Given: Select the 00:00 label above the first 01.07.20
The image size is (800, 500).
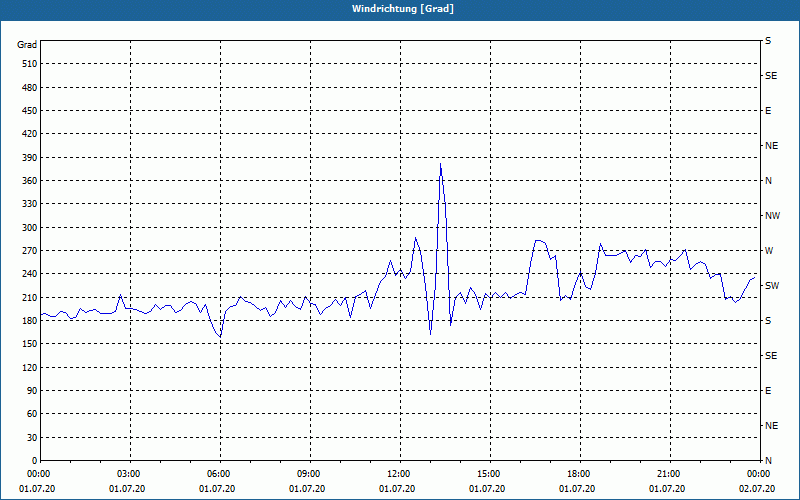Looking at the screenshot, I should click(40, 474).
